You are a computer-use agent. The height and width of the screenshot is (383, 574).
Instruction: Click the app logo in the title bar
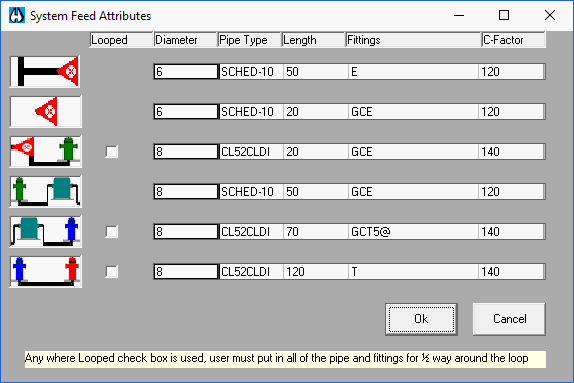[17, 15]
